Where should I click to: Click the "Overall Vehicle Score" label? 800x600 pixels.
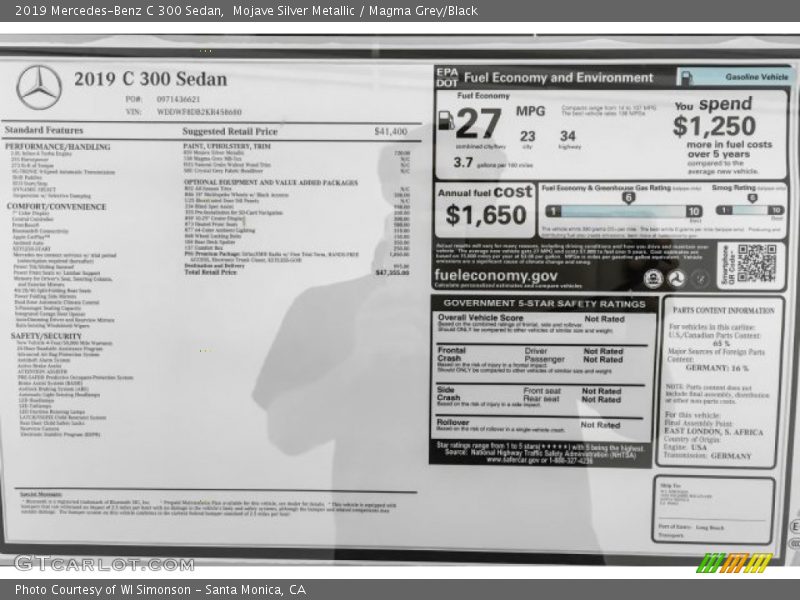click(x=481, y=317)
